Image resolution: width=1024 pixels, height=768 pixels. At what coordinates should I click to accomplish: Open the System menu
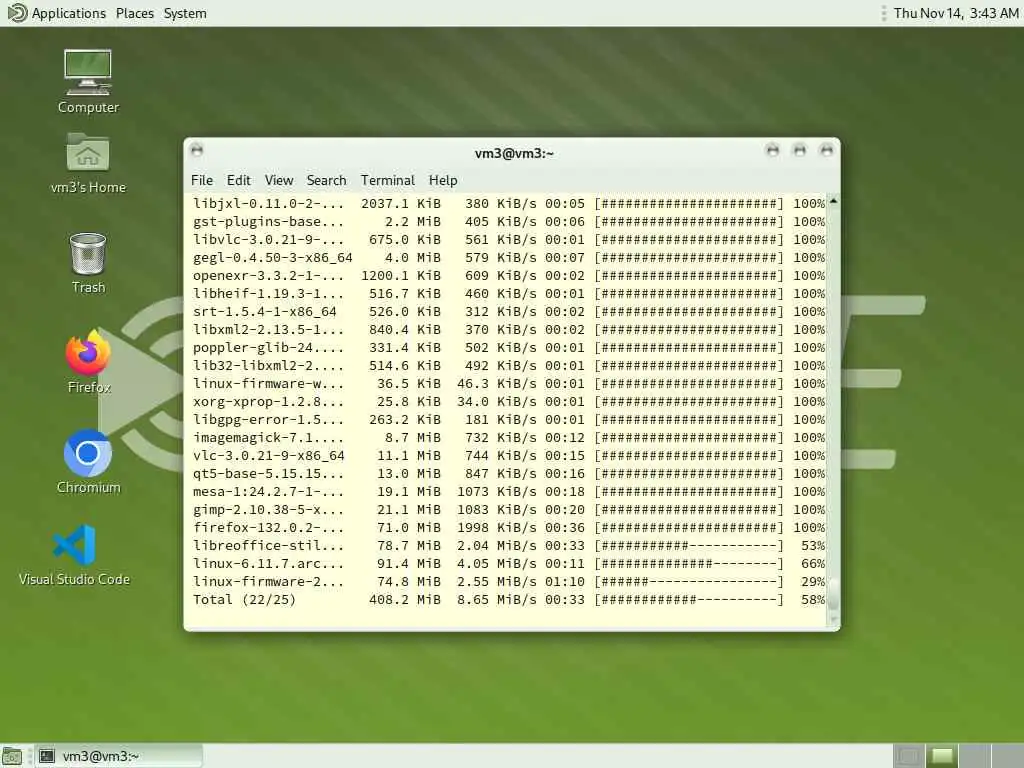(185, 13)
